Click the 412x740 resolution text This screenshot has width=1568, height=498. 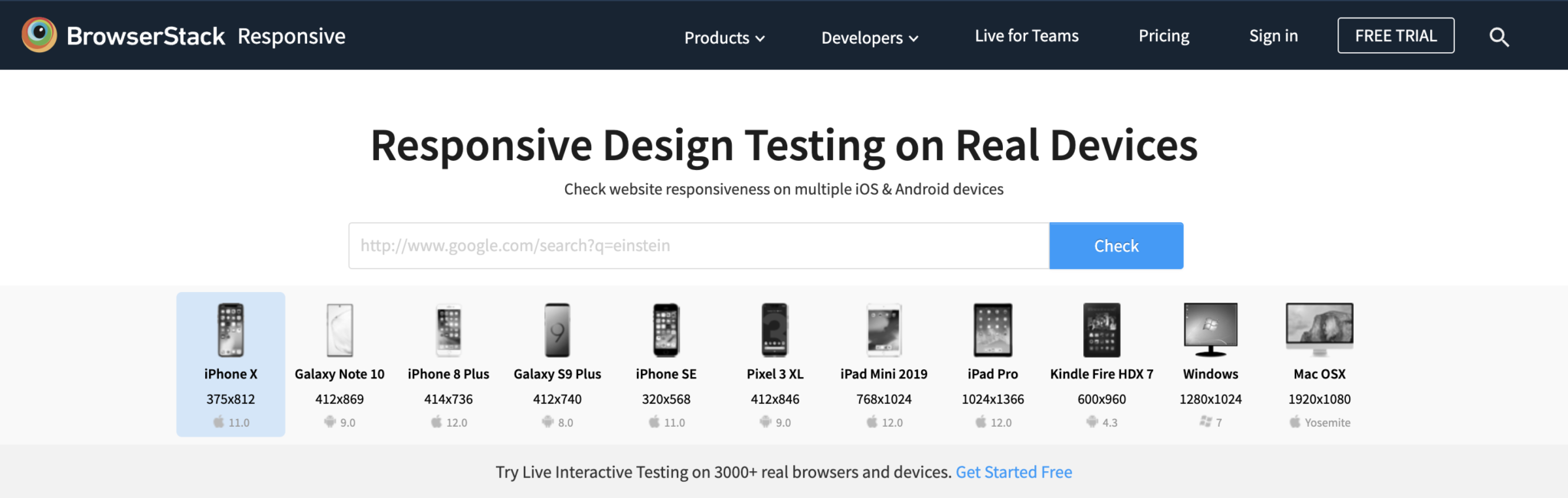point(557,399)
